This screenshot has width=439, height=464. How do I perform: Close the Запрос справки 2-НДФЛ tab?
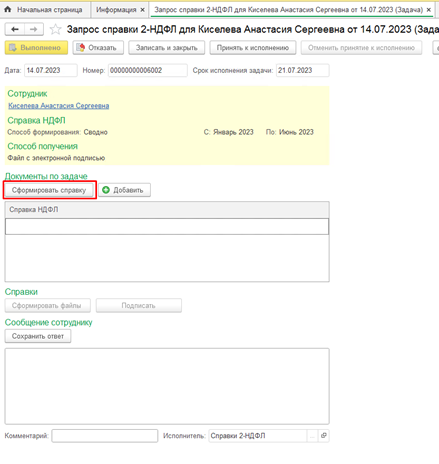point(429,10)
